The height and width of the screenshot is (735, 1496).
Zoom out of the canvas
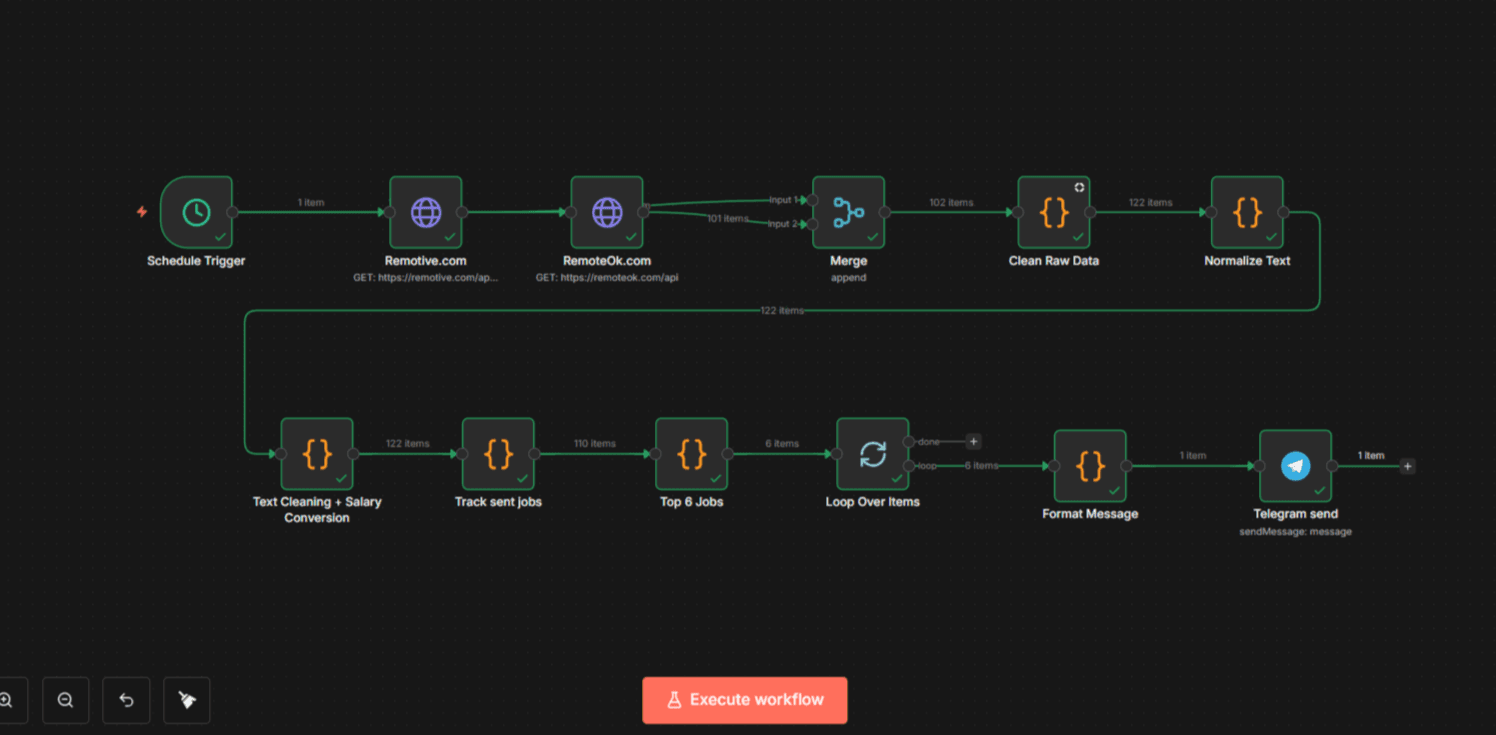(x=65, y=700)
